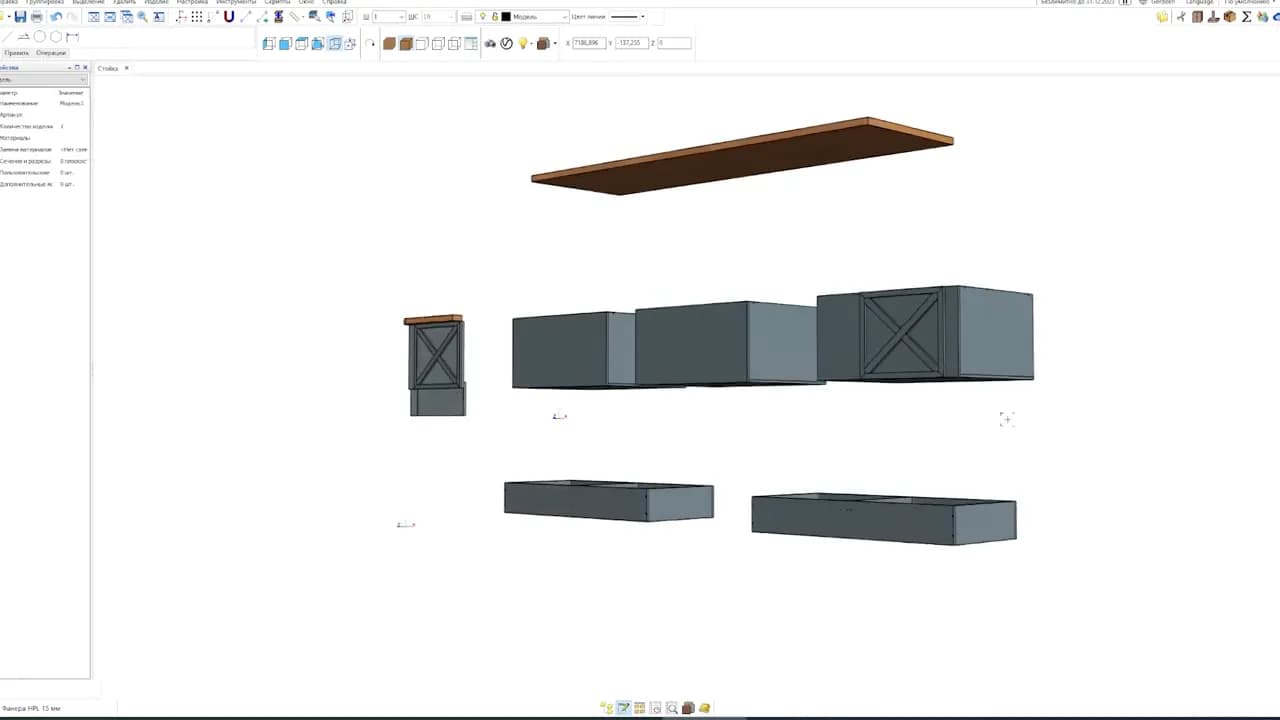Save the project with the floppy disk icon

(20, 17)
